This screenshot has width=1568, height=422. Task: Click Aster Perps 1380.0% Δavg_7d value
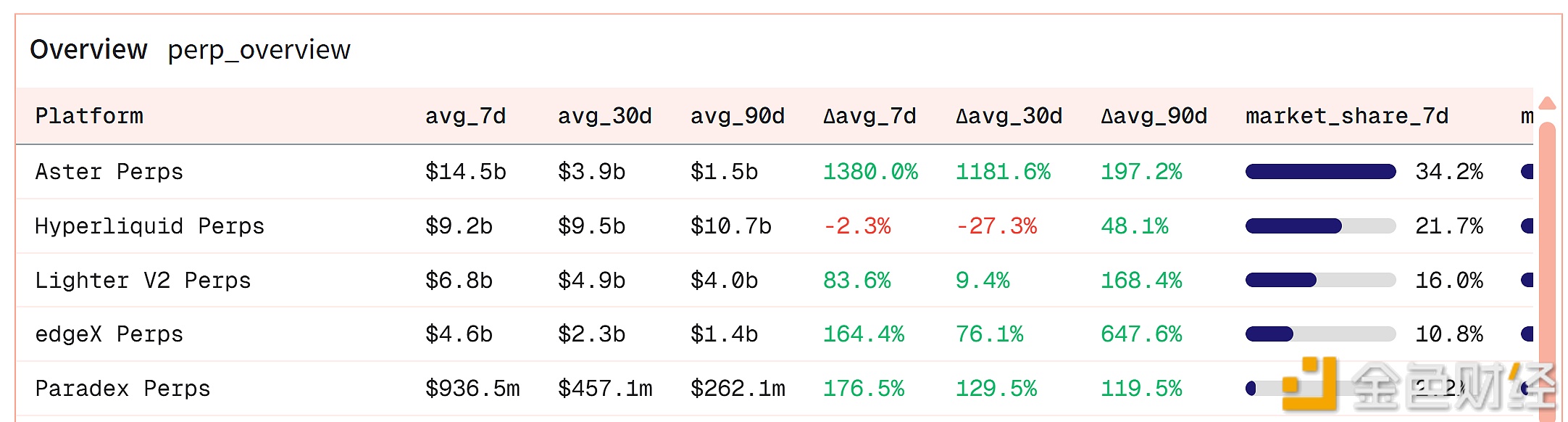click(870, 172)
